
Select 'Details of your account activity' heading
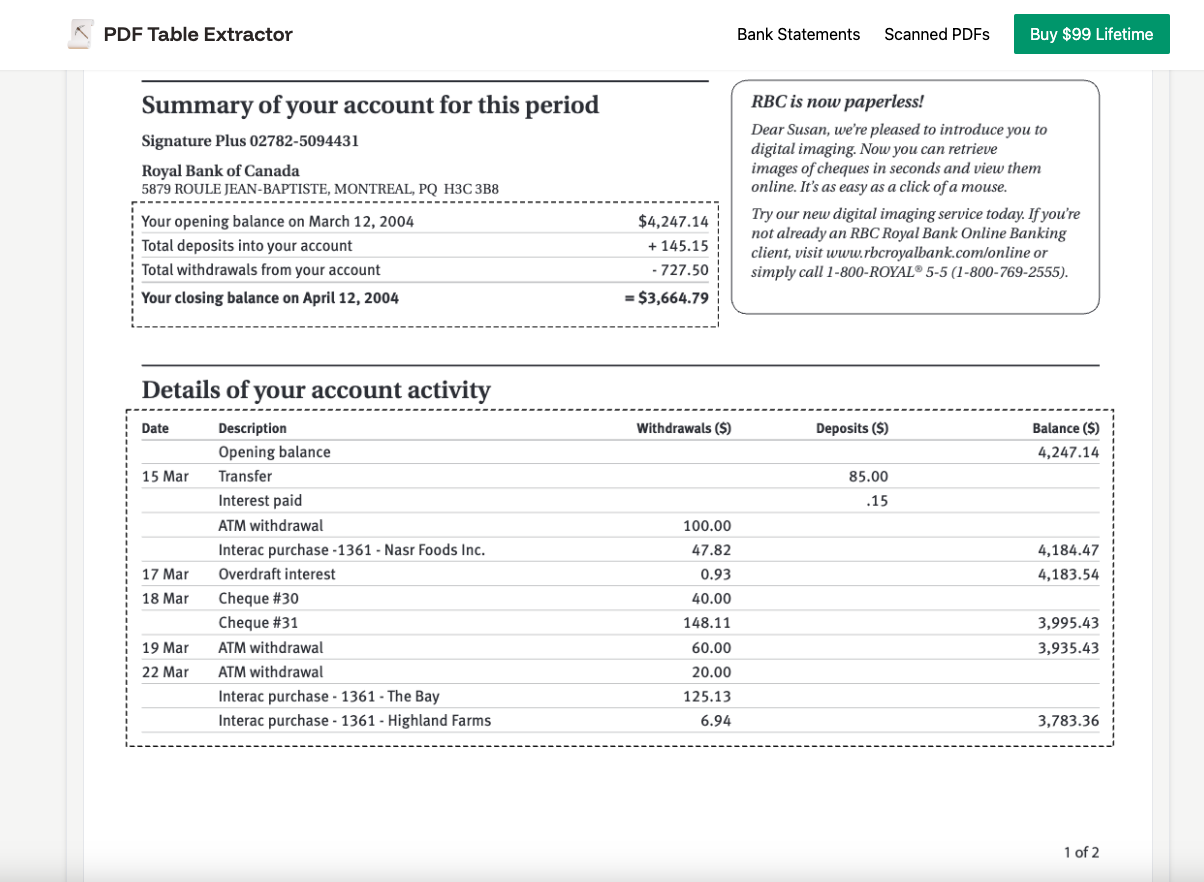click(x=316, y=390)
